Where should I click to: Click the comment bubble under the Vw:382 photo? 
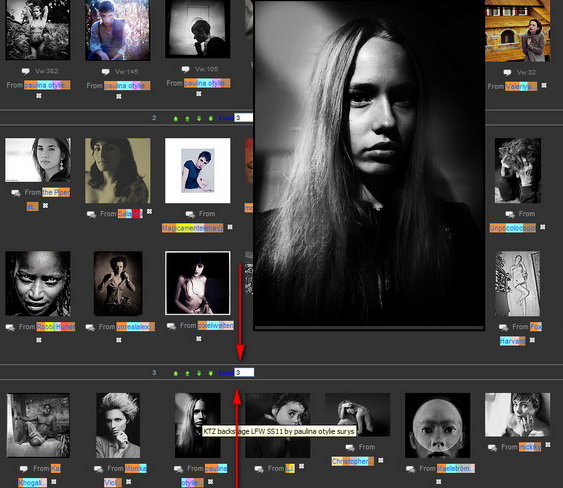pos(25,71)
